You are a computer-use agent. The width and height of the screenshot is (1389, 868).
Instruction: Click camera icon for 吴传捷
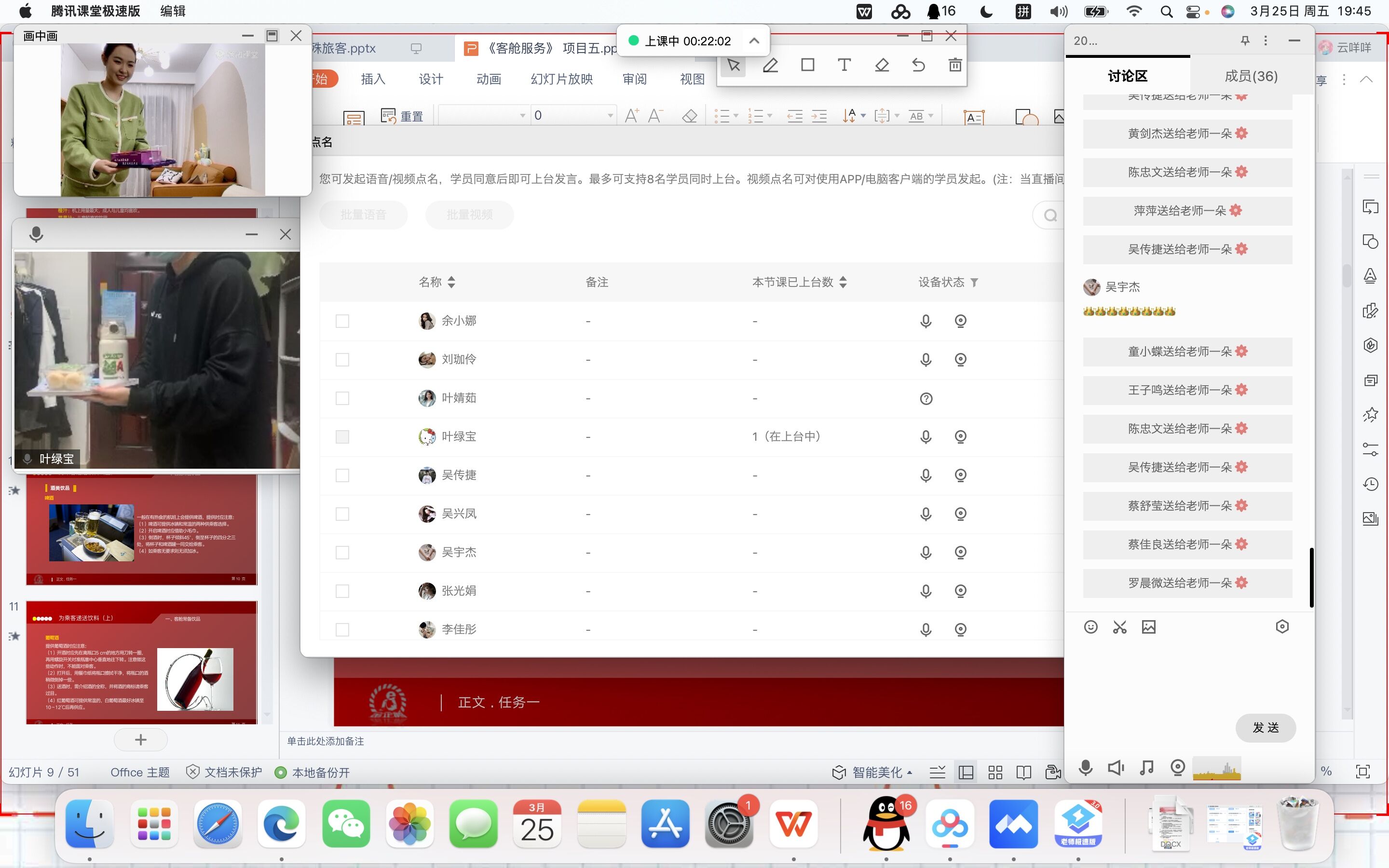click(x=960, y=475)
